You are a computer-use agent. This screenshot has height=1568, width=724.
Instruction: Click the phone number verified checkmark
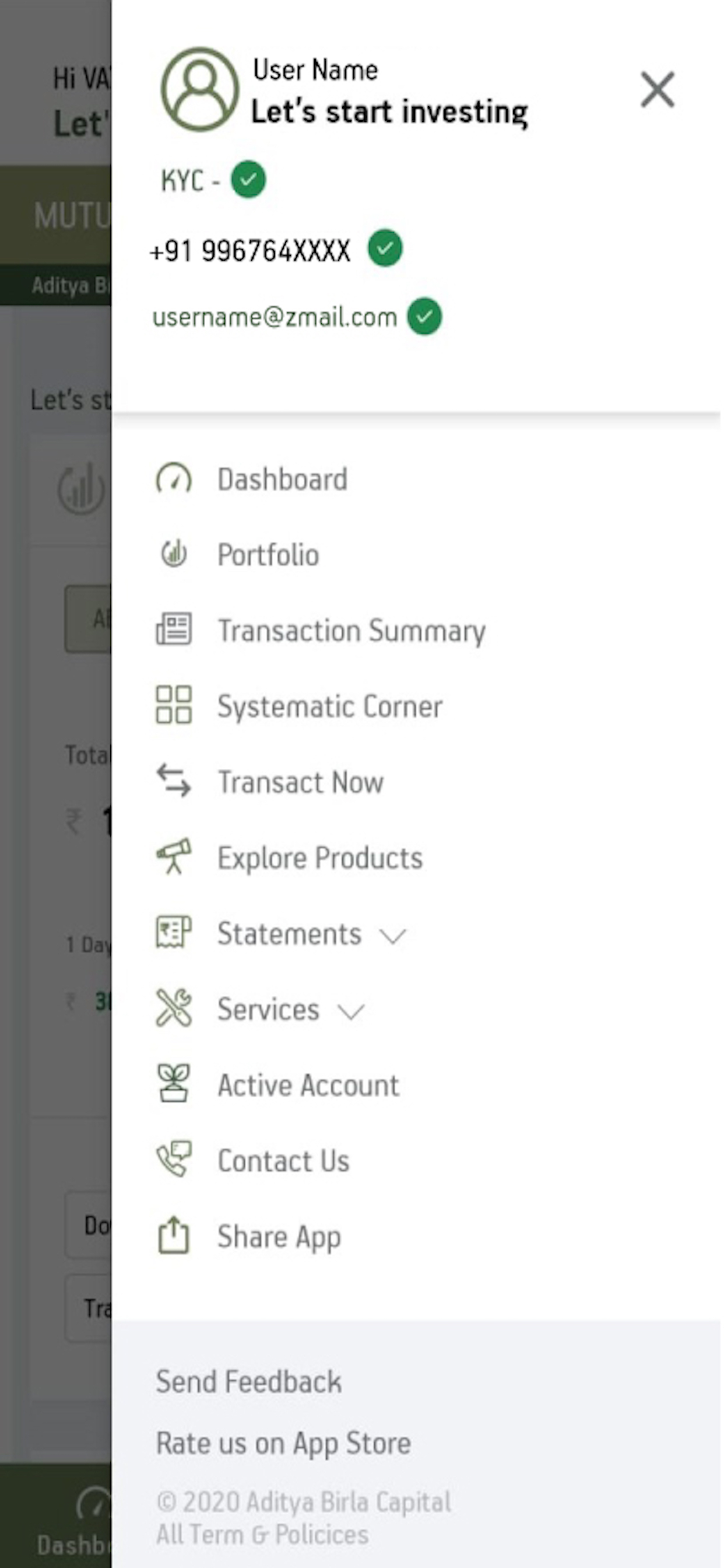click(x=385, y=249)
